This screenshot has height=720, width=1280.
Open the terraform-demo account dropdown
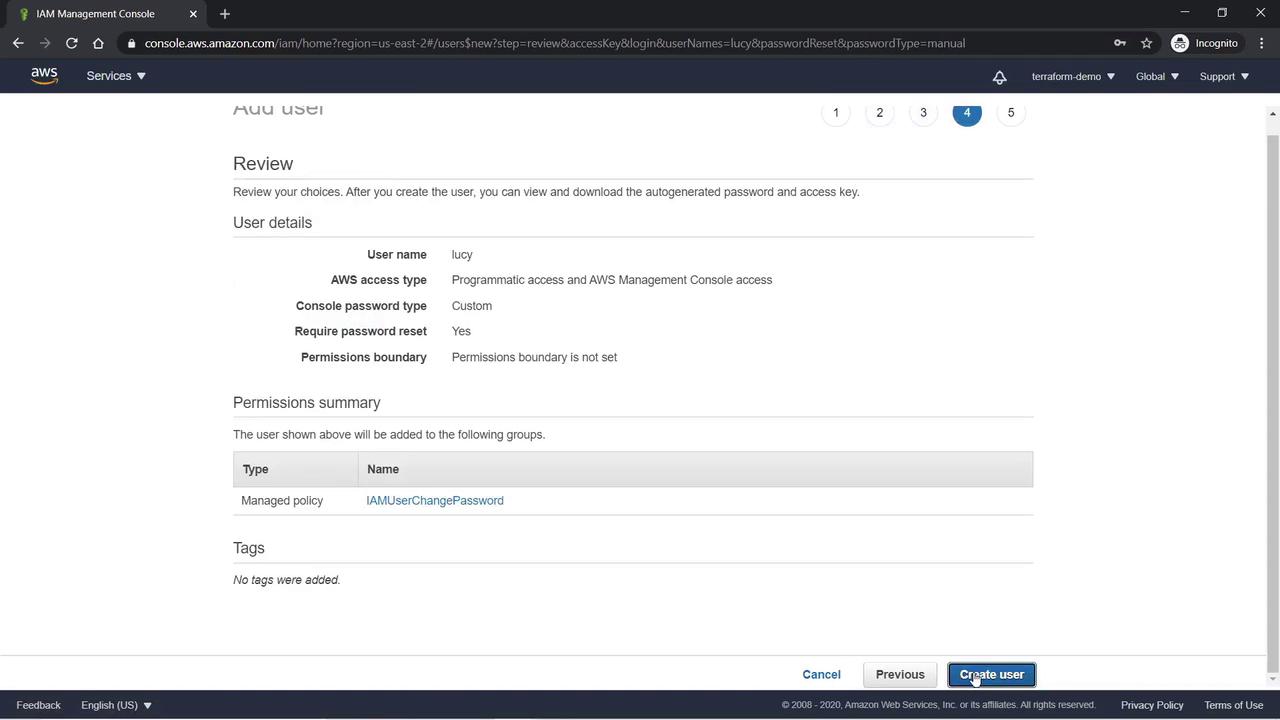(x=1073, y=76)
